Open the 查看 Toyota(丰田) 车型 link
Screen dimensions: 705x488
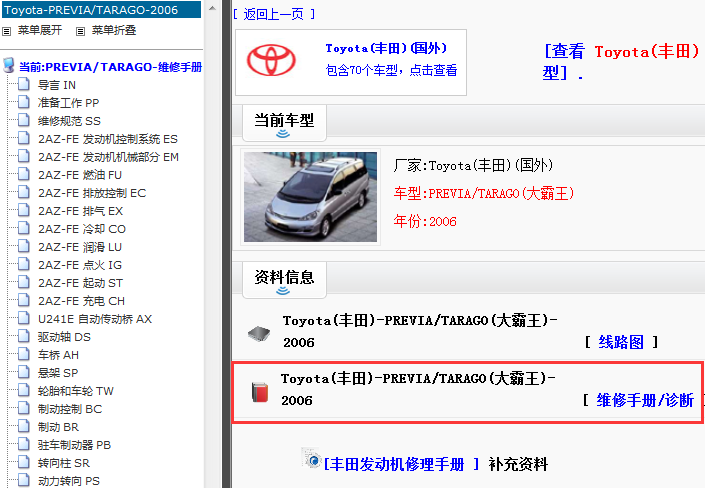click(621, 62)
